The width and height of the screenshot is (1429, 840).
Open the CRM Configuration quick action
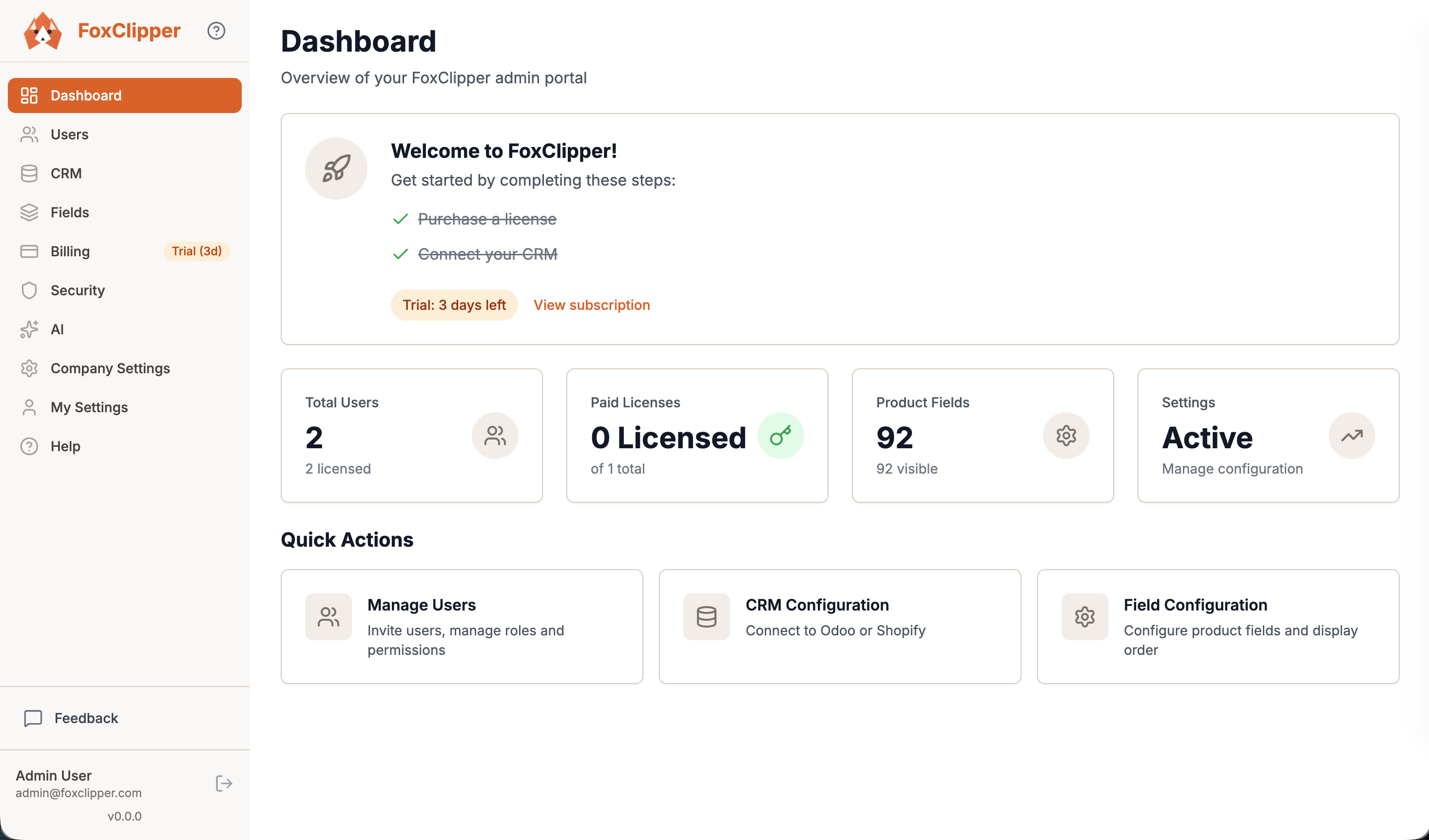pyautogui.click(x=839, y=626)
